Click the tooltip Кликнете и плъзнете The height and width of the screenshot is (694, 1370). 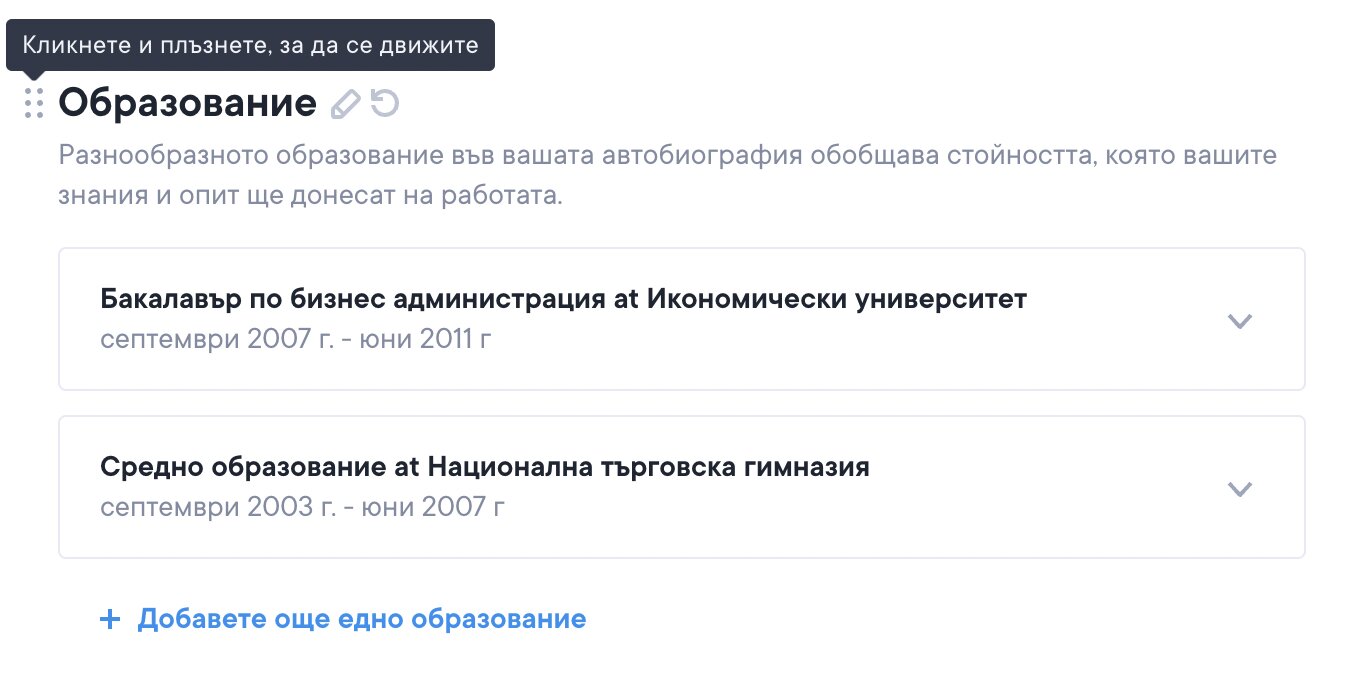[x=250, y=45]
